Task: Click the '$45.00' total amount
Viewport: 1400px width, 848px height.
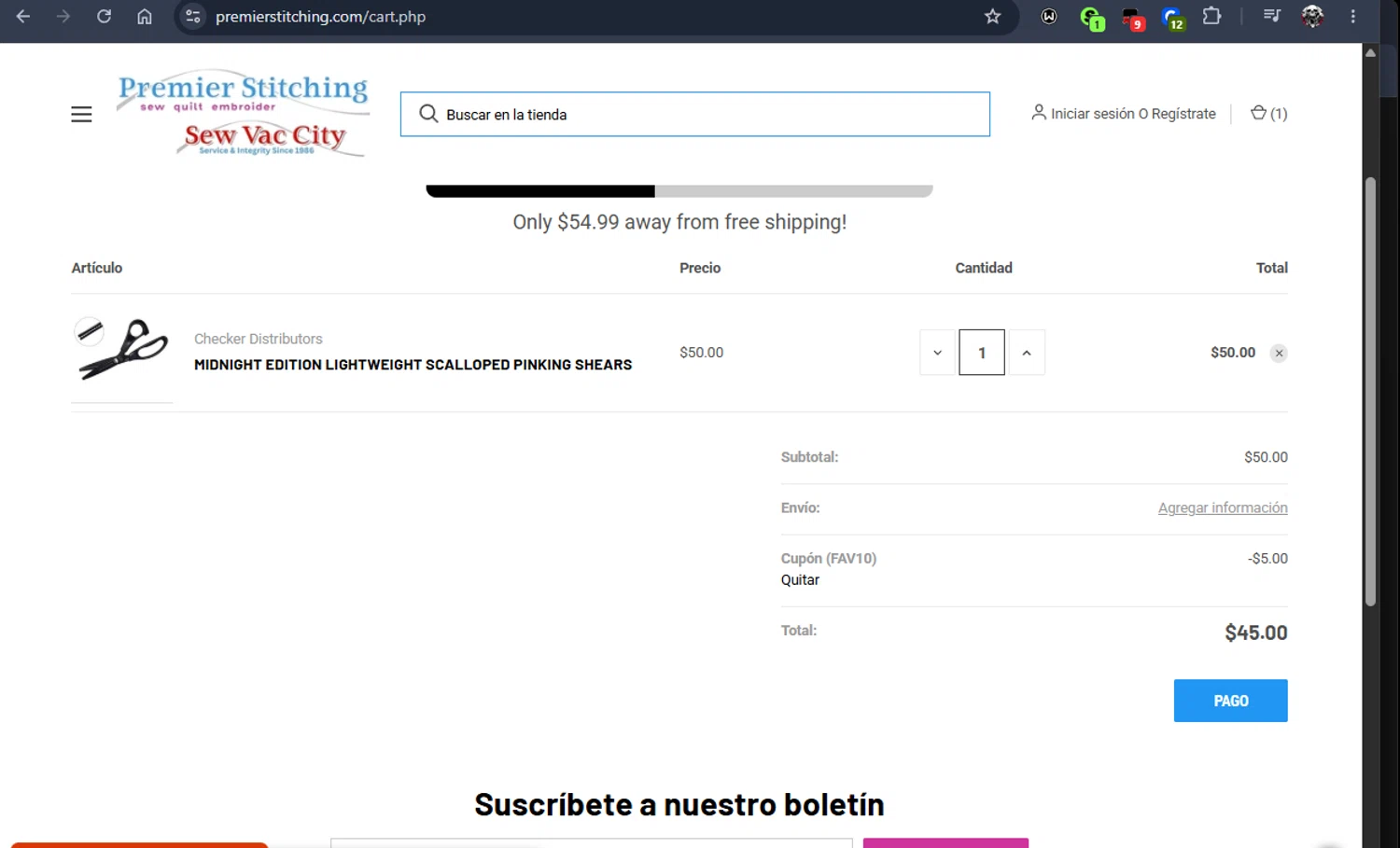Action: pos(1255,633)
